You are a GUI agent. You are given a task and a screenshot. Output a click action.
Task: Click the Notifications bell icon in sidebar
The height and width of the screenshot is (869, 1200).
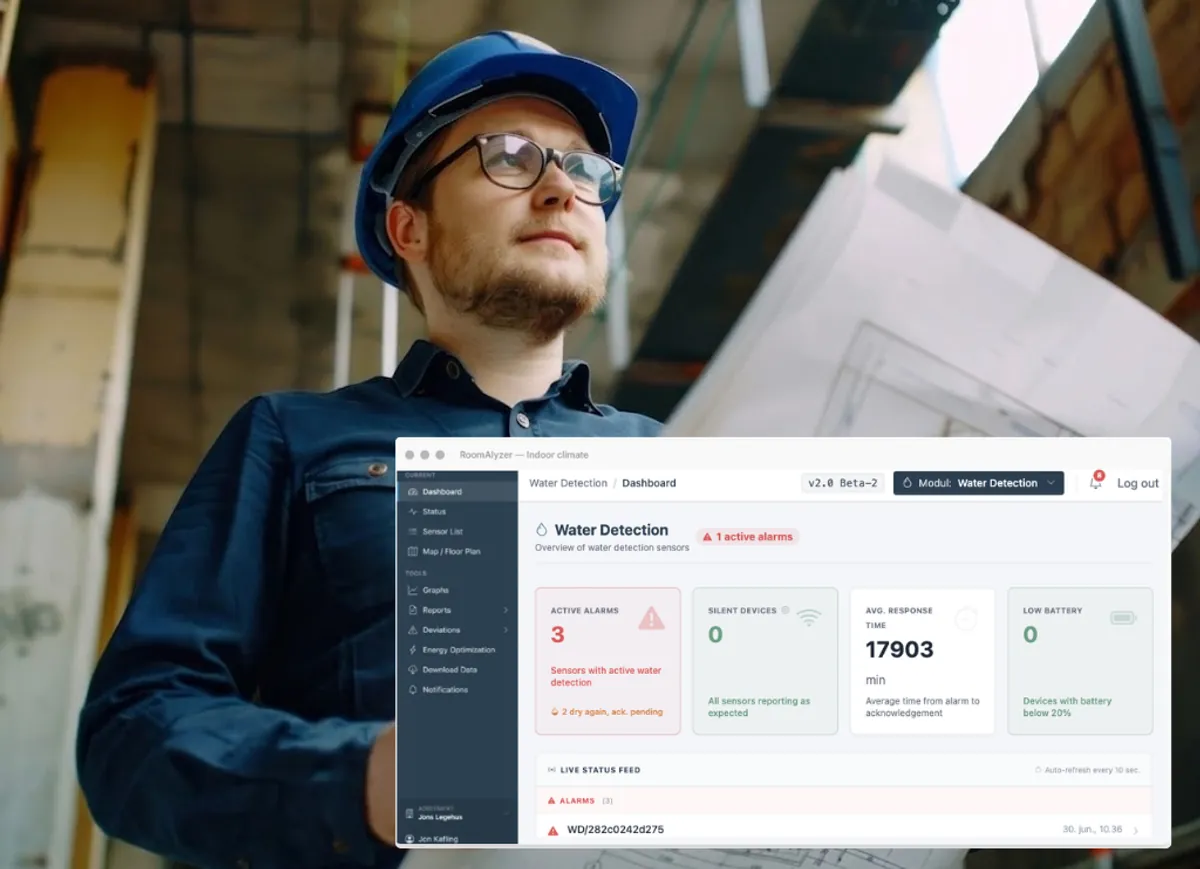412,690
